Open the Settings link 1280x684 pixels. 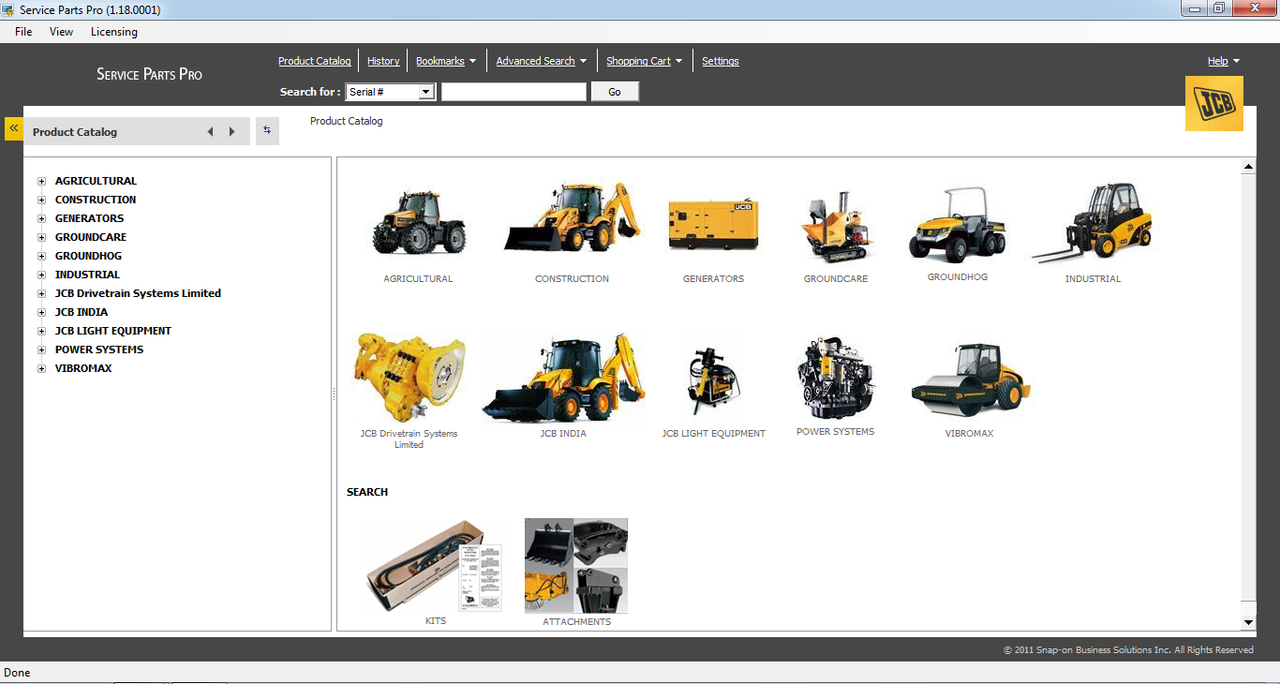(x=720, y=61)
